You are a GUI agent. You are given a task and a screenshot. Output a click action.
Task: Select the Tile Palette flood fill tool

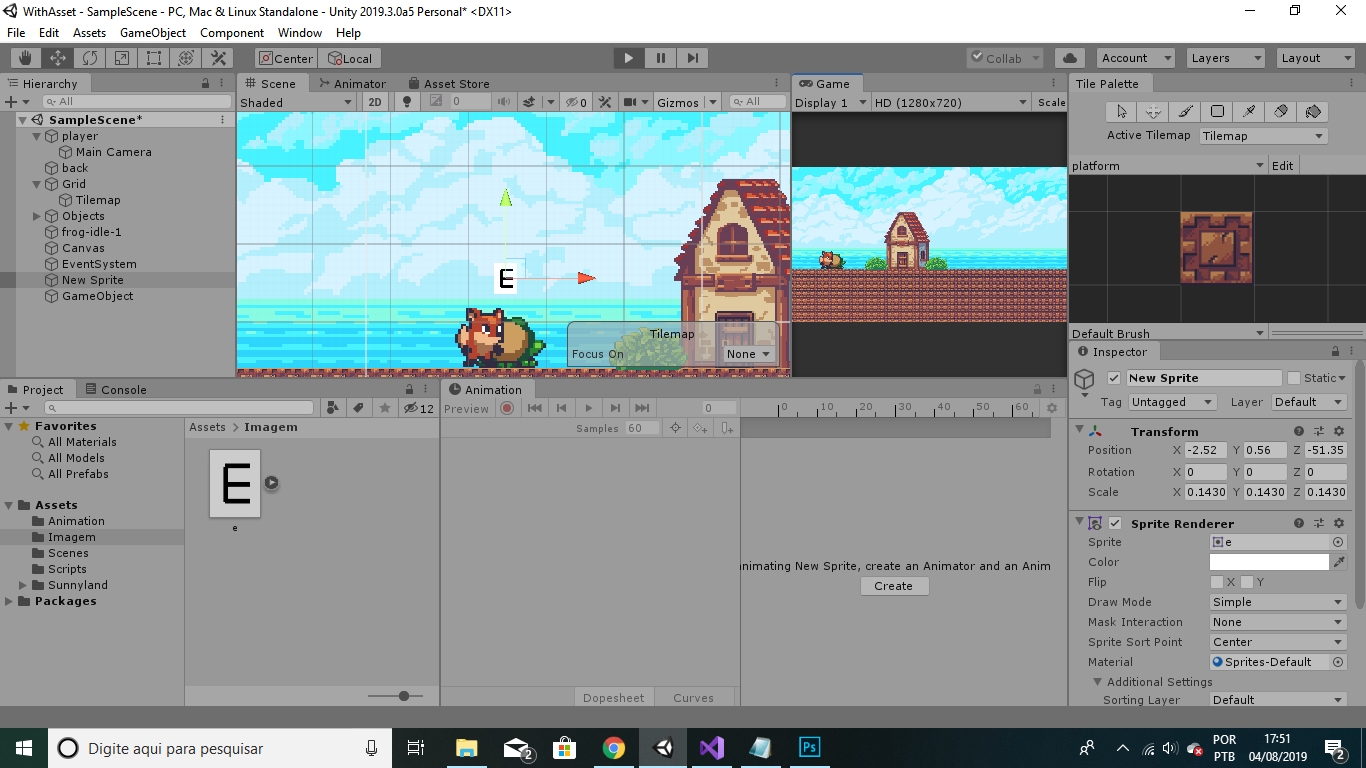(1314, 111)
